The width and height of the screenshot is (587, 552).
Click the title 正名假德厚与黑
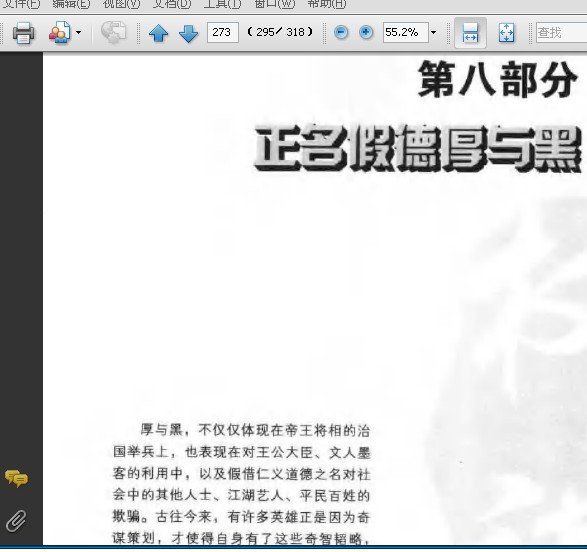(x=418, y=148)
